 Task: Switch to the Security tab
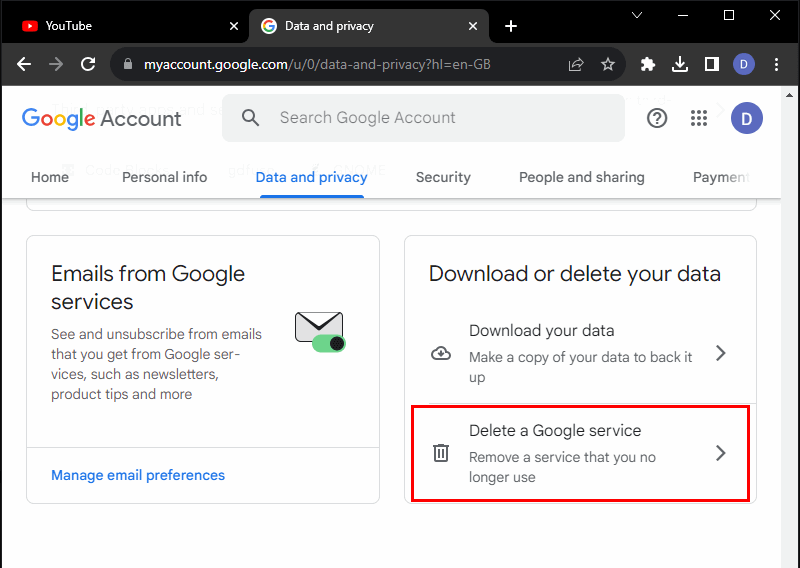(443, 177)
